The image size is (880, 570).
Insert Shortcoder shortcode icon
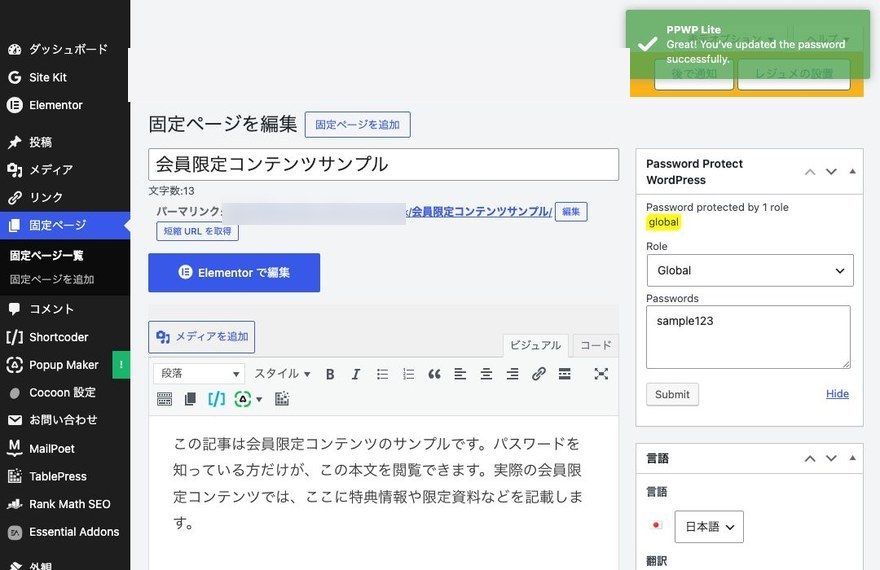pos(217,399)
